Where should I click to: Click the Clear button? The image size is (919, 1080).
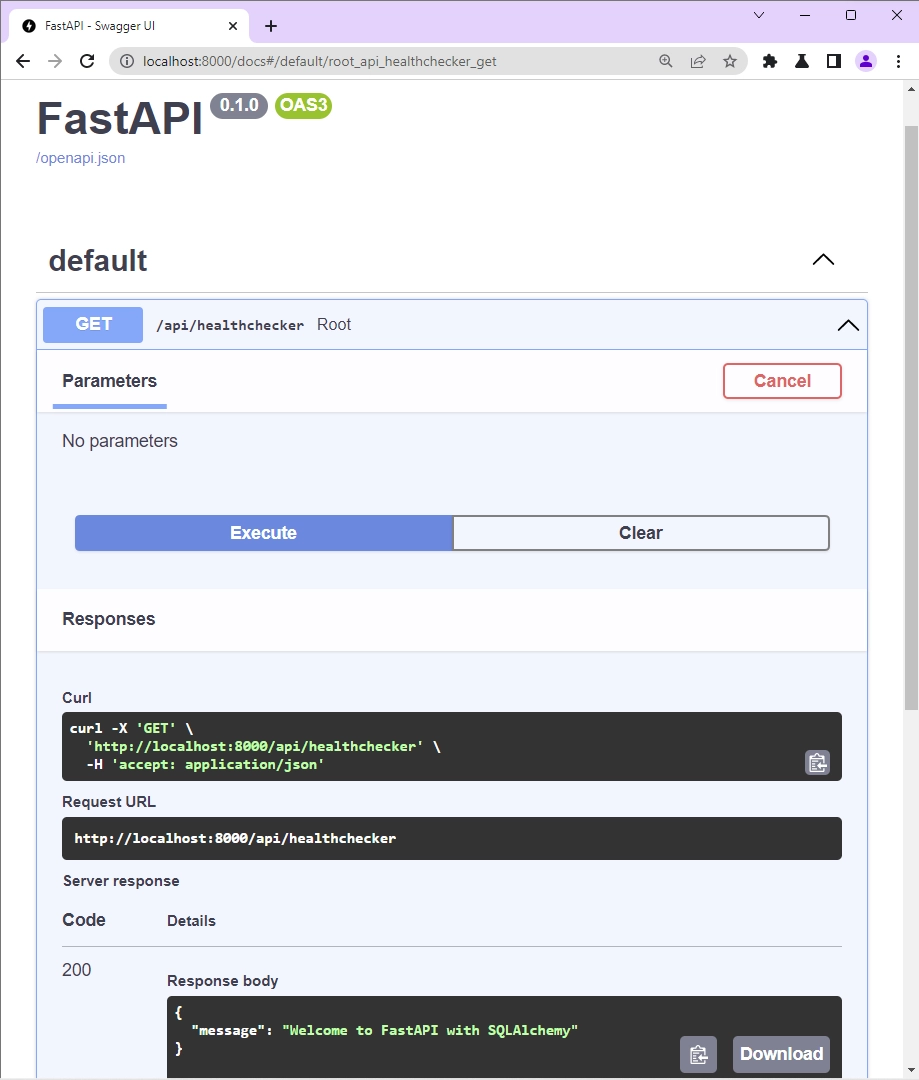[640, 533]
